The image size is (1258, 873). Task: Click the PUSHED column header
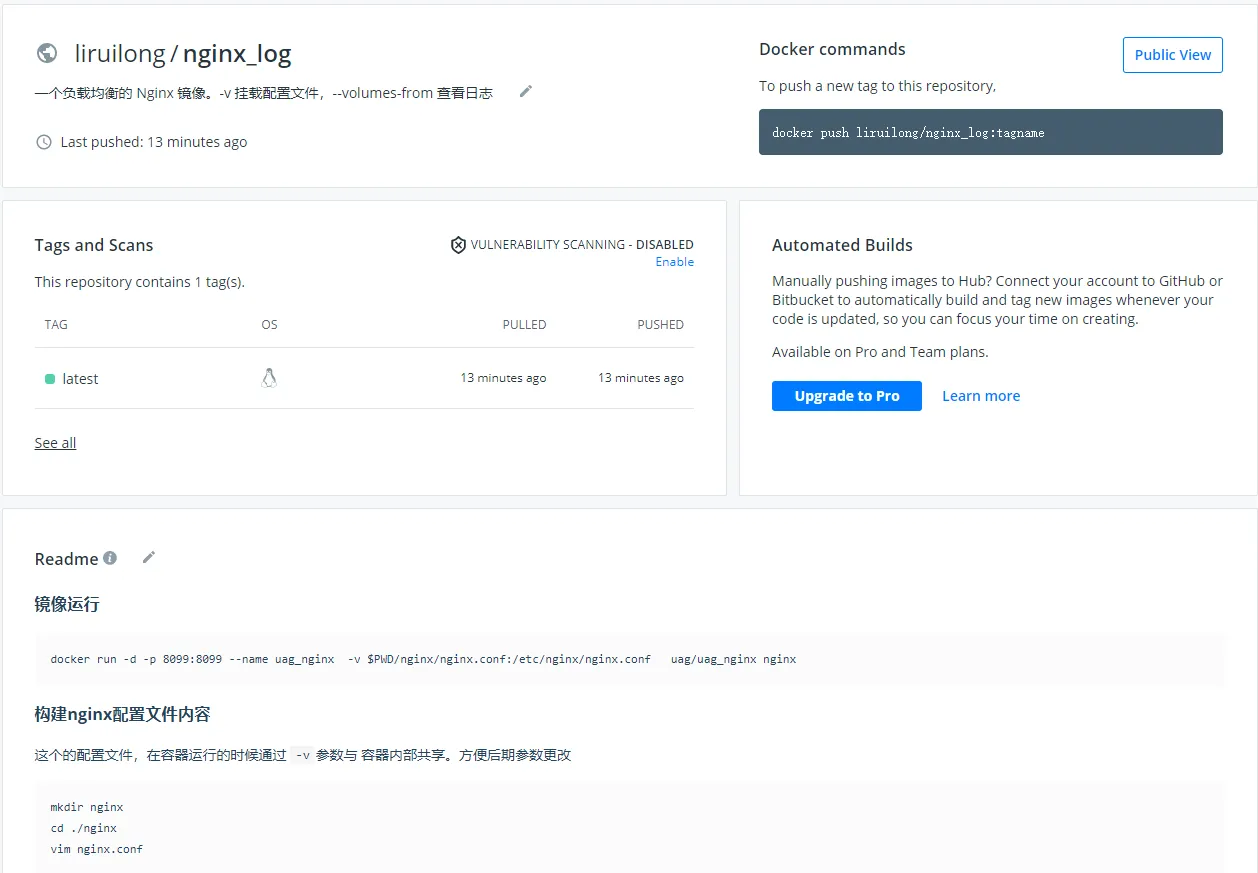(x=661, y=325)
